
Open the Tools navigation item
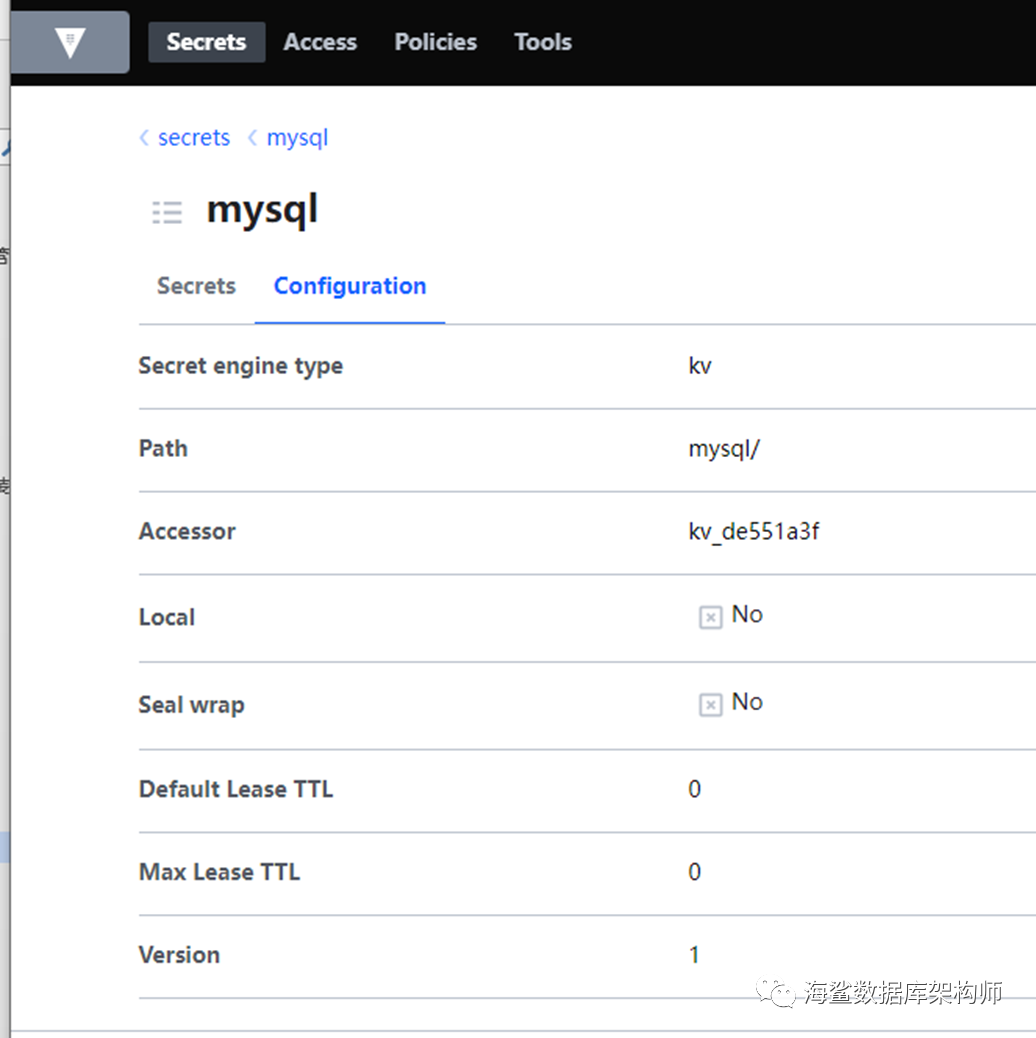(x=543, y=42)
